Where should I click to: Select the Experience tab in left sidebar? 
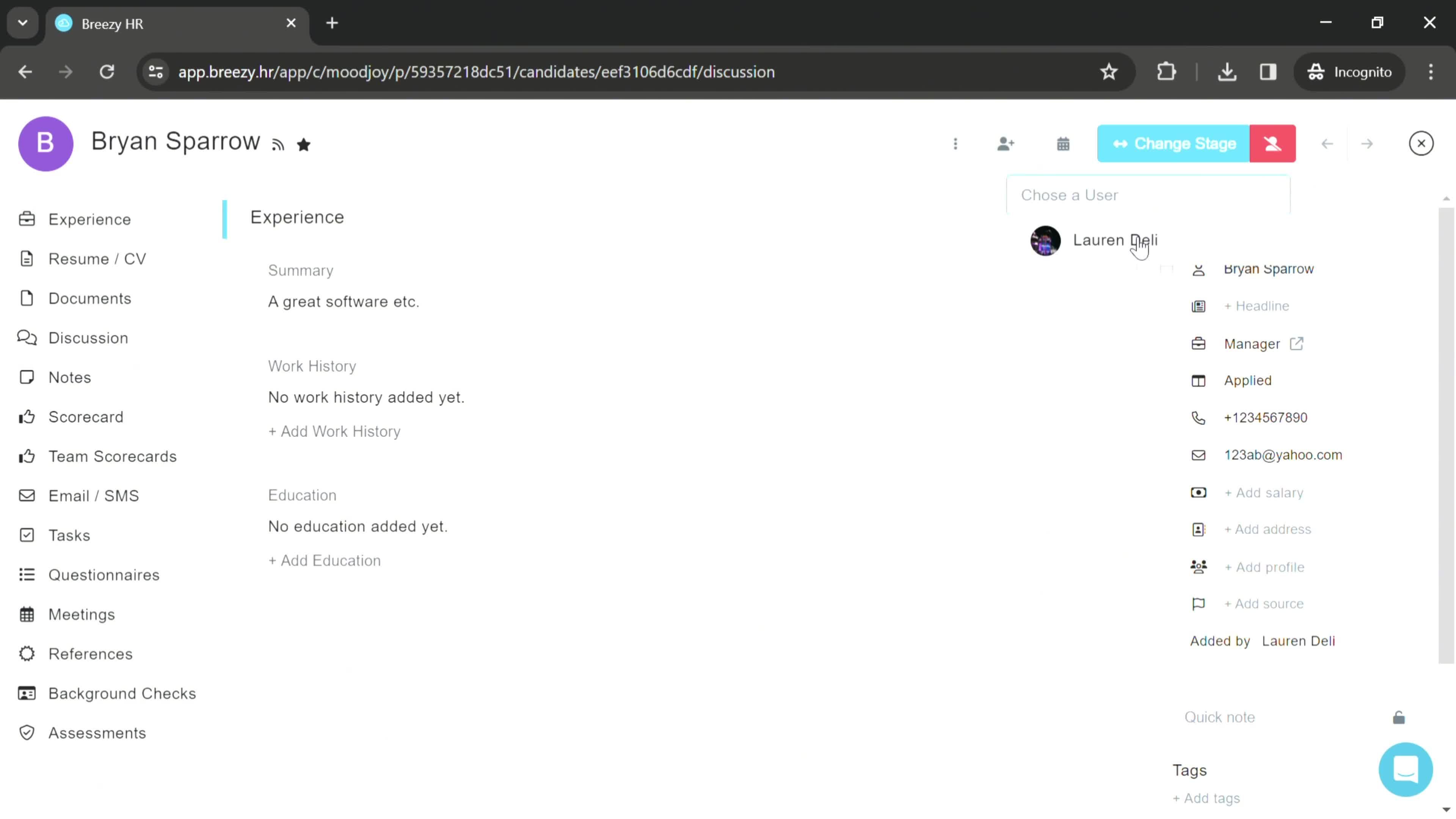pos(90,219)
